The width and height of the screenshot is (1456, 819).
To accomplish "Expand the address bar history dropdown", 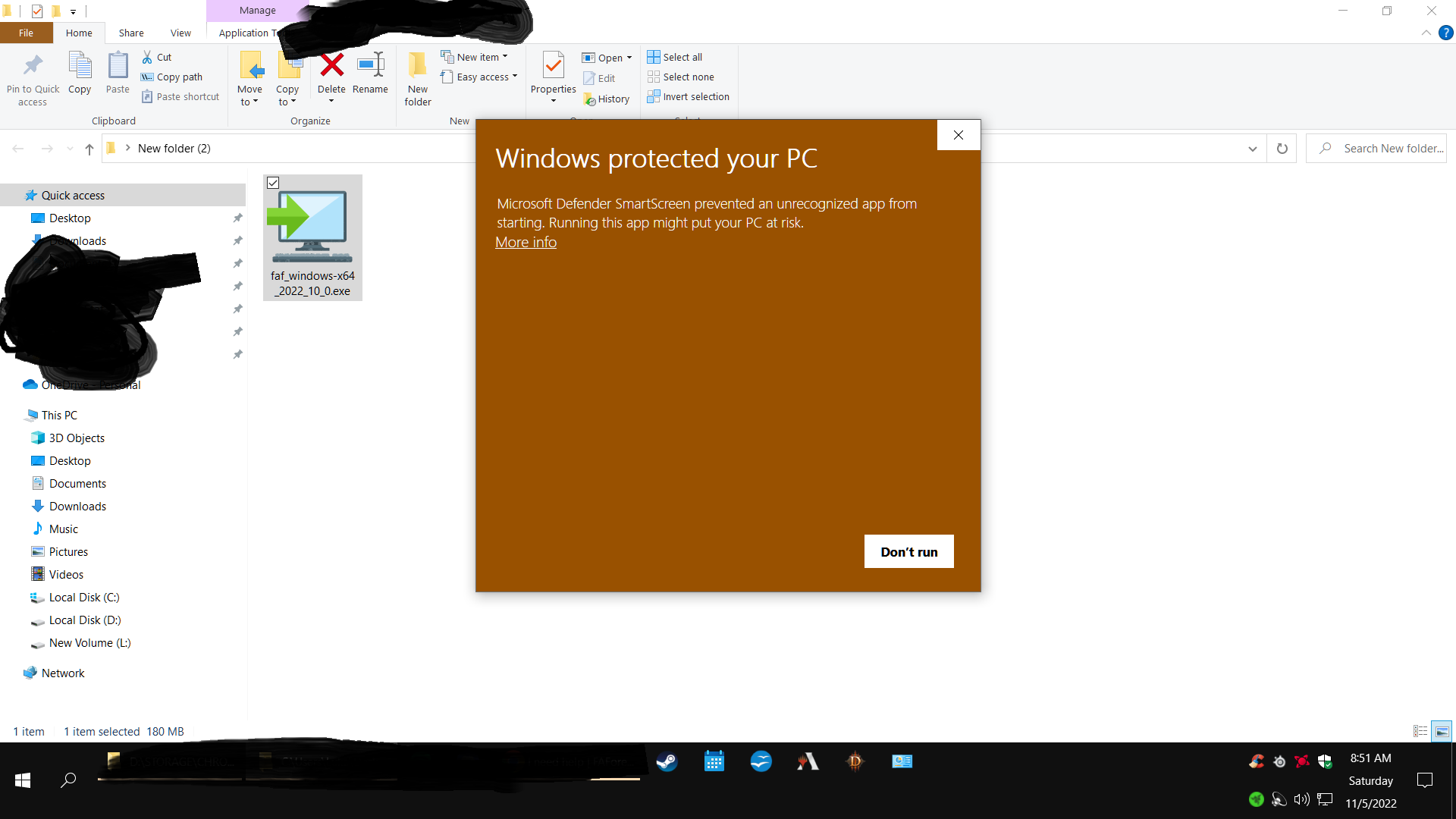I will pos(1252,149).
